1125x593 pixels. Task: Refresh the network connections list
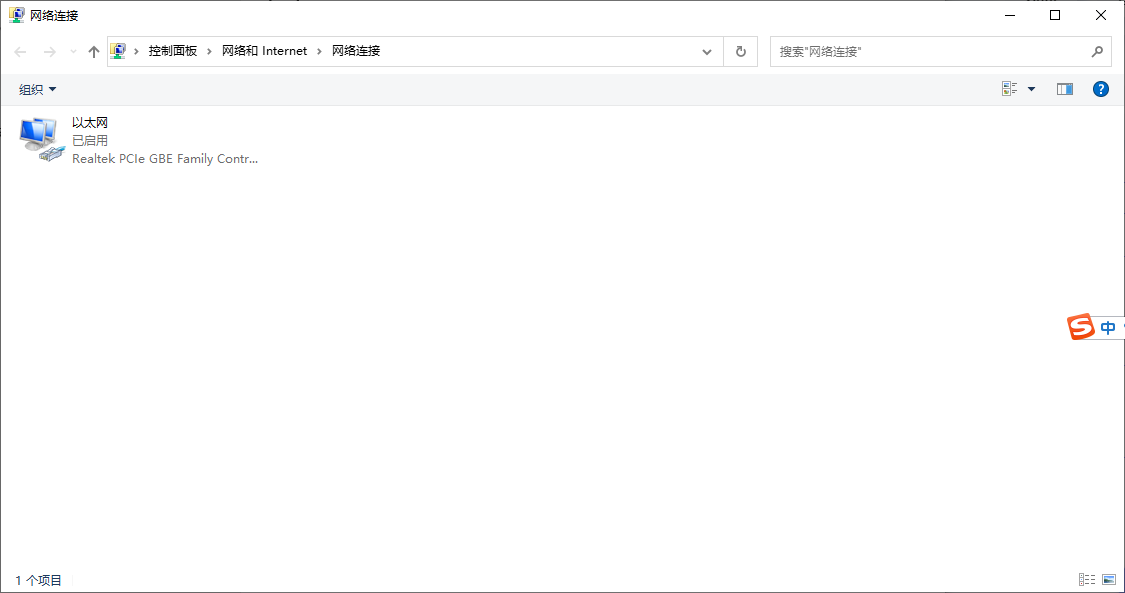click(x=740, y=51)
